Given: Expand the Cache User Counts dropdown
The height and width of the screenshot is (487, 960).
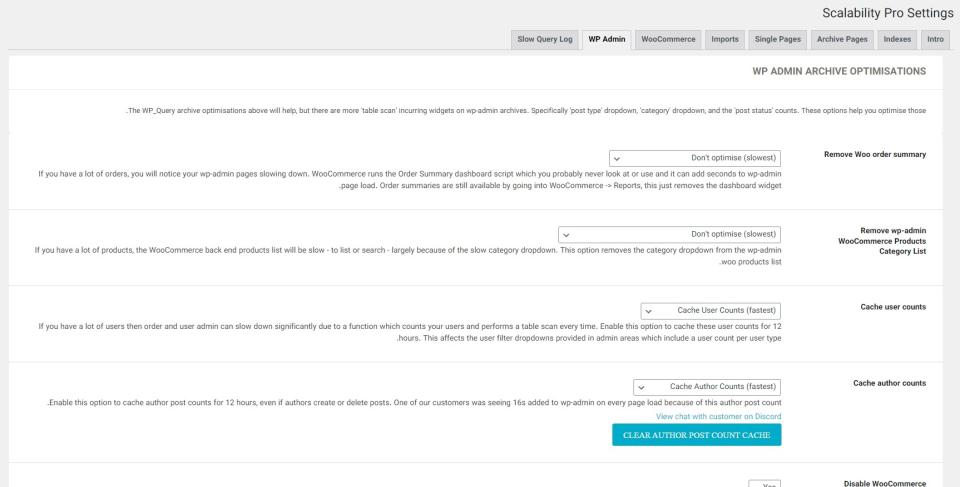Looking at the screenshot, I should [x=710, y=311].
